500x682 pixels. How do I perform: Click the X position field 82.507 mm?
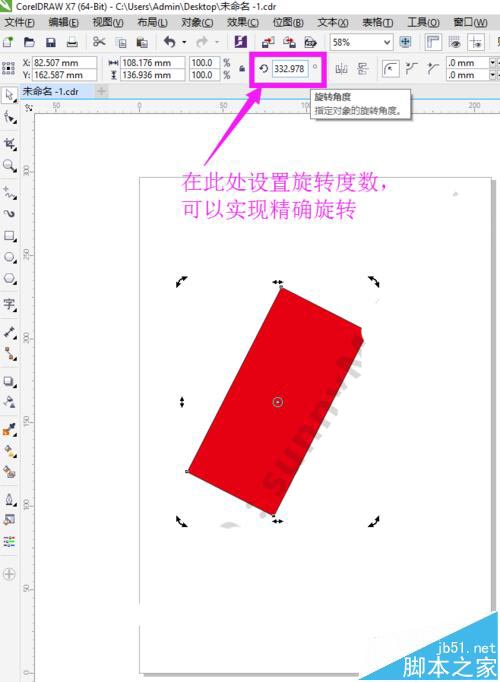(65, 63)
